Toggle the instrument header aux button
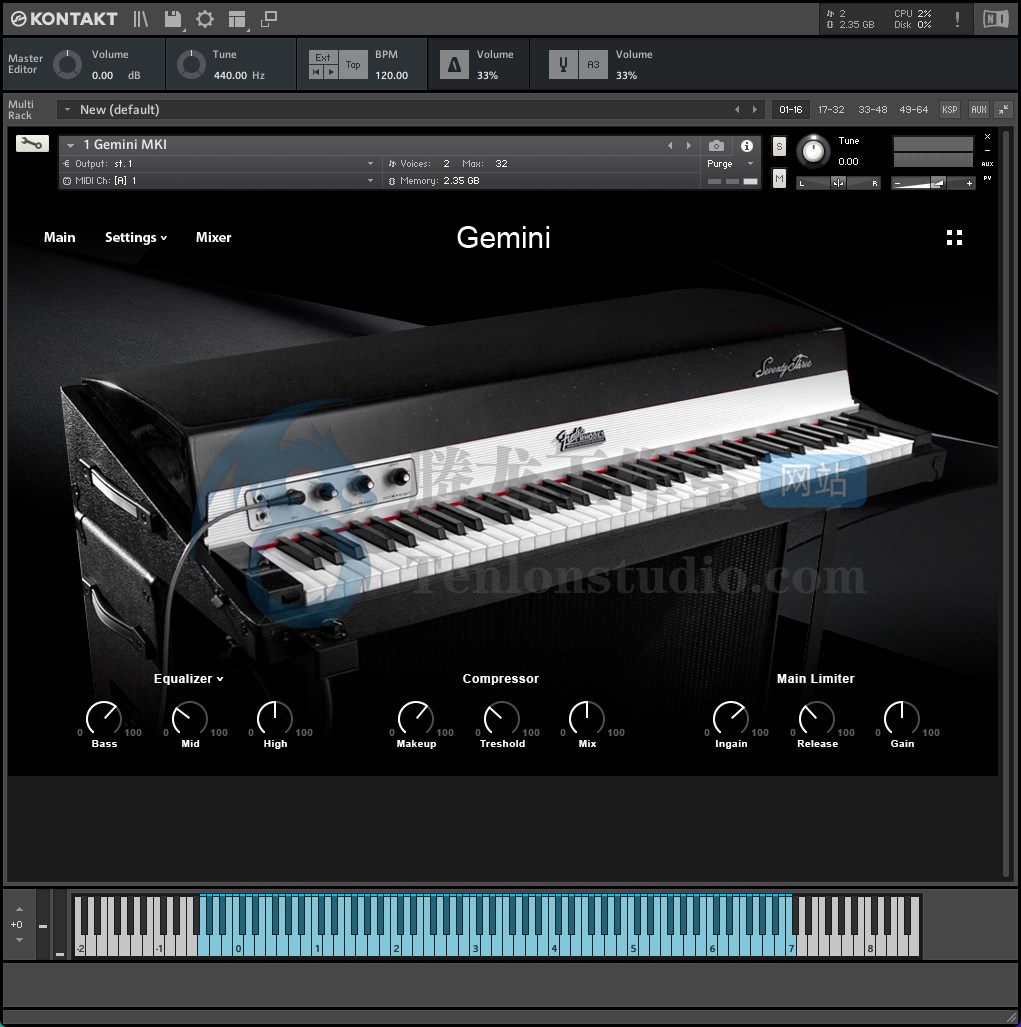The image size is (1021, 1027). pyautogui.click(x=987, y=164)
